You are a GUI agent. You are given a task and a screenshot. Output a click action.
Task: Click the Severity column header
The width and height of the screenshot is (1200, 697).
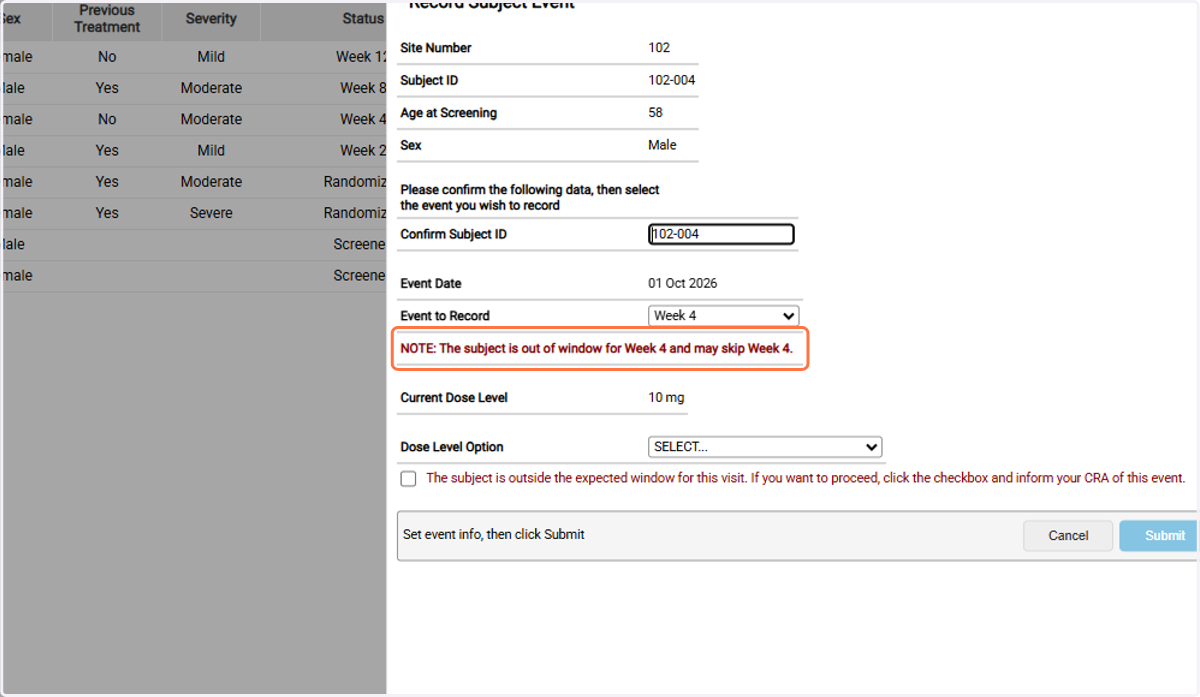(211, 19)
